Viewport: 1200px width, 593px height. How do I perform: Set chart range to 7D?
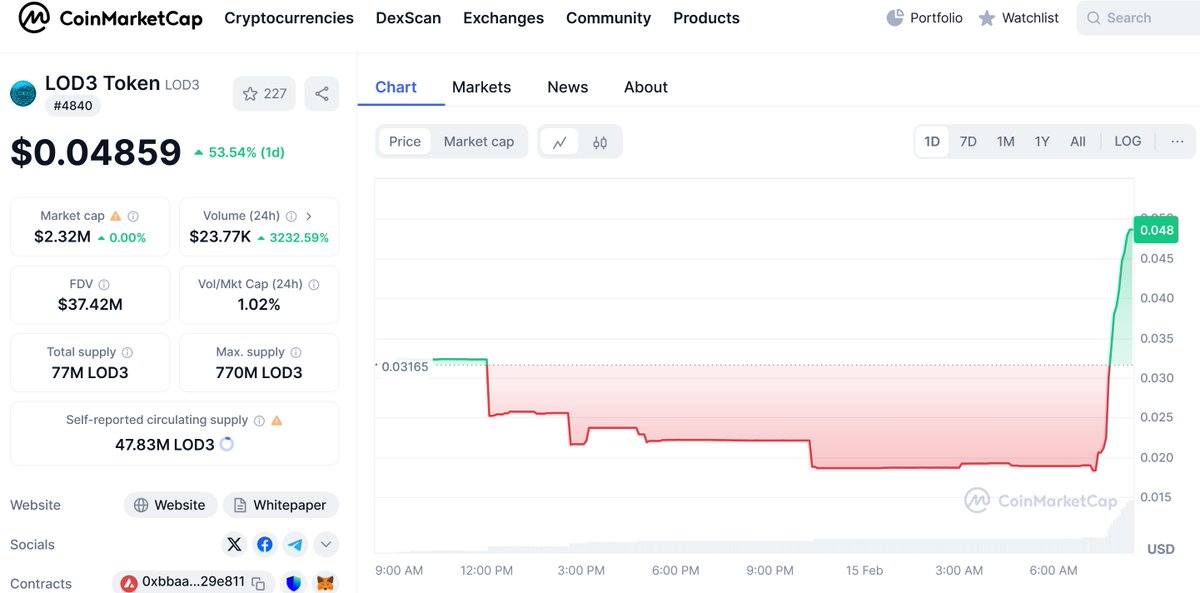(968, 142)
